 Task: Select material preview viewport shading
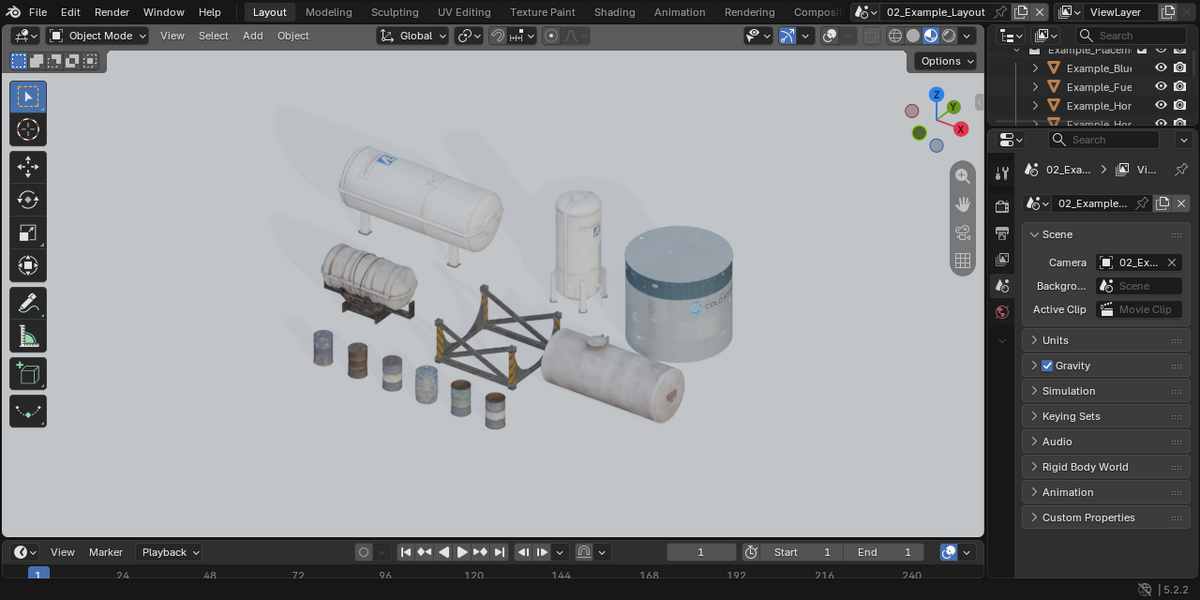(931, 36)
